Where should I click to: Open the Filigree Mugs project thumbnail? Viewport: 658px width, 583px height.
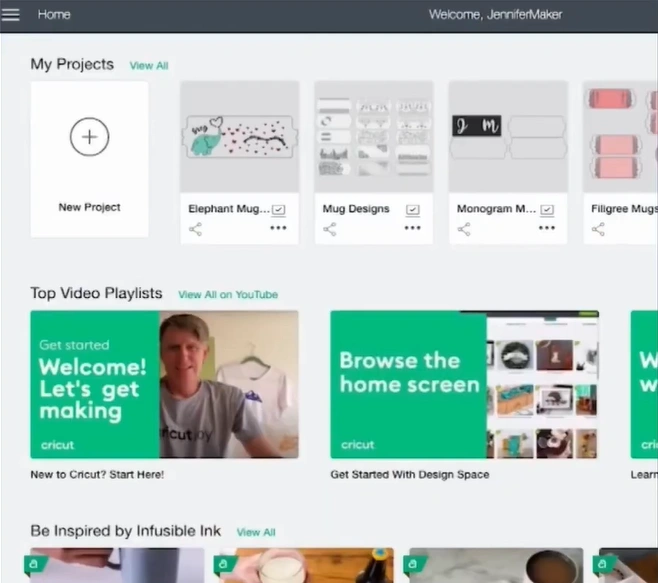(621, 137)
